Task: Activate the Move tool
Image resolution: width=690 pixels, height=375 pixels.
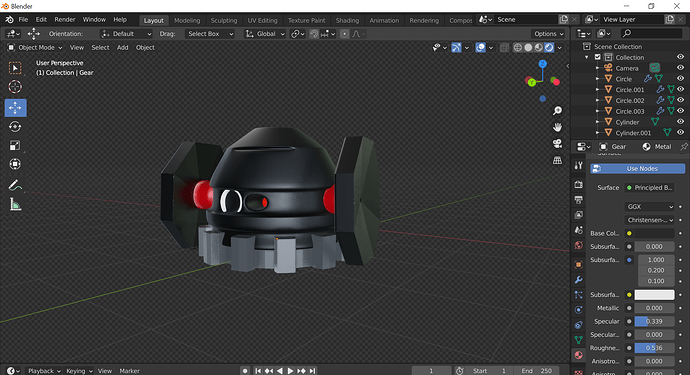Action: click(15, 108)
